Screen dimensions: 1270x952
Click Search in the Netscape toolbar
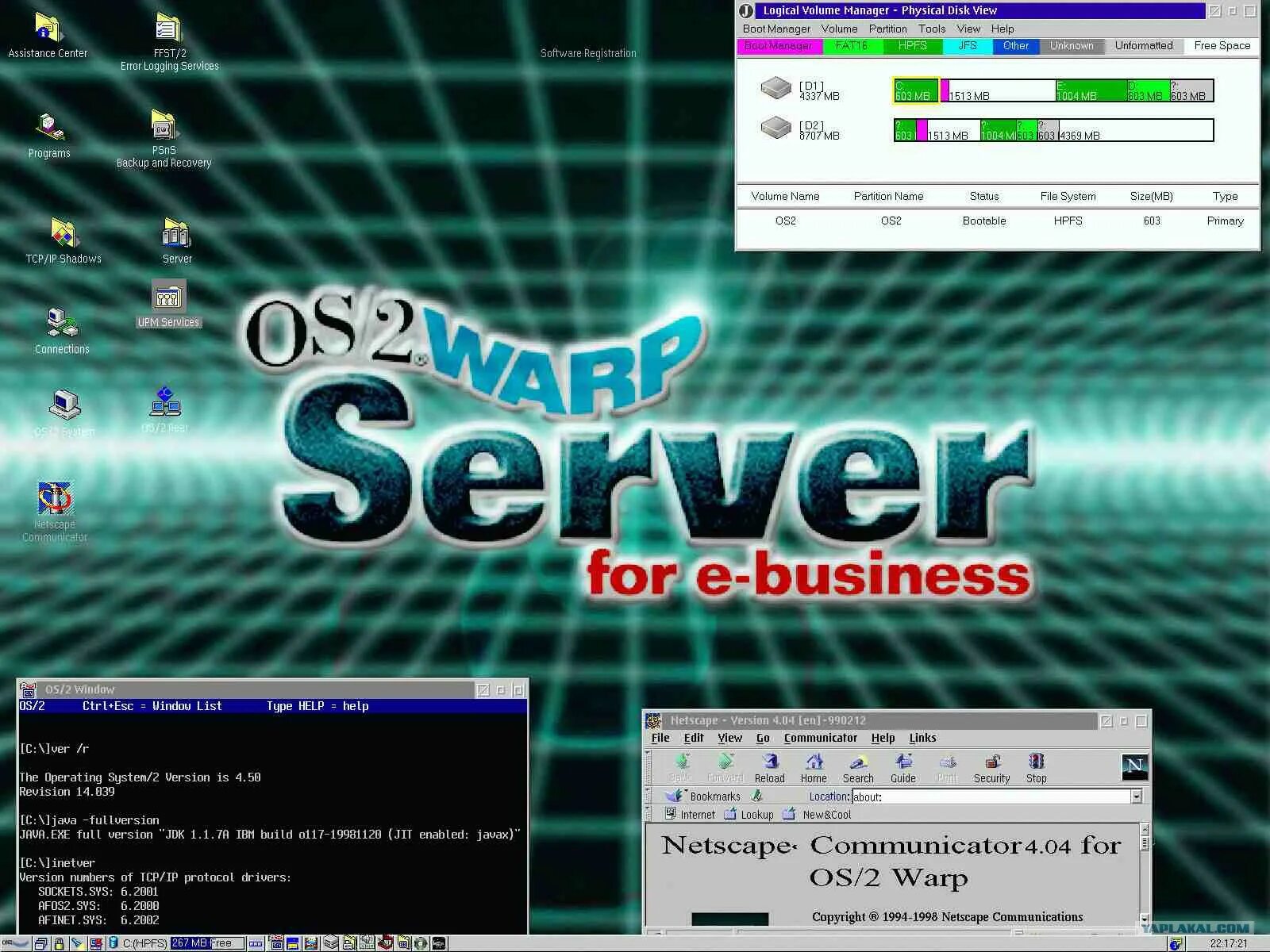click(858, 768)
